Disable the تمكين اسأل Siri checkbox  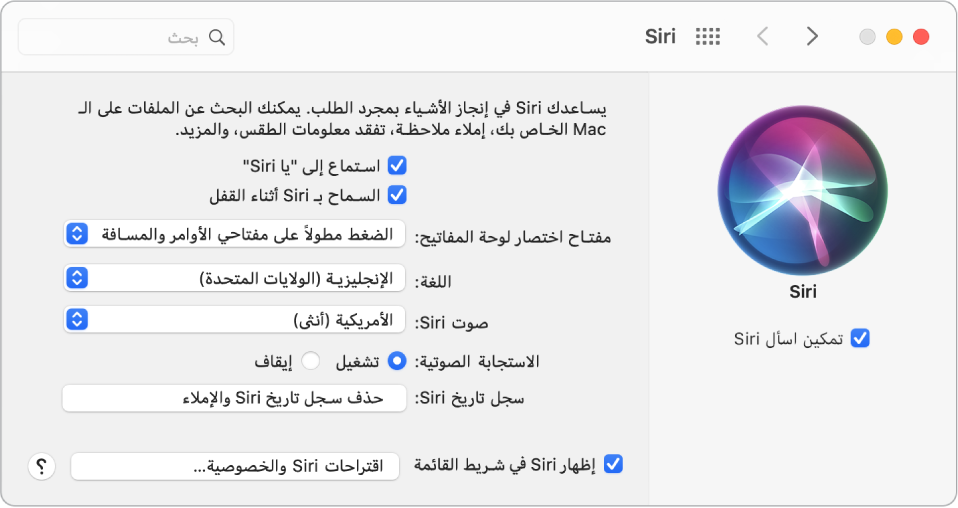860,338
